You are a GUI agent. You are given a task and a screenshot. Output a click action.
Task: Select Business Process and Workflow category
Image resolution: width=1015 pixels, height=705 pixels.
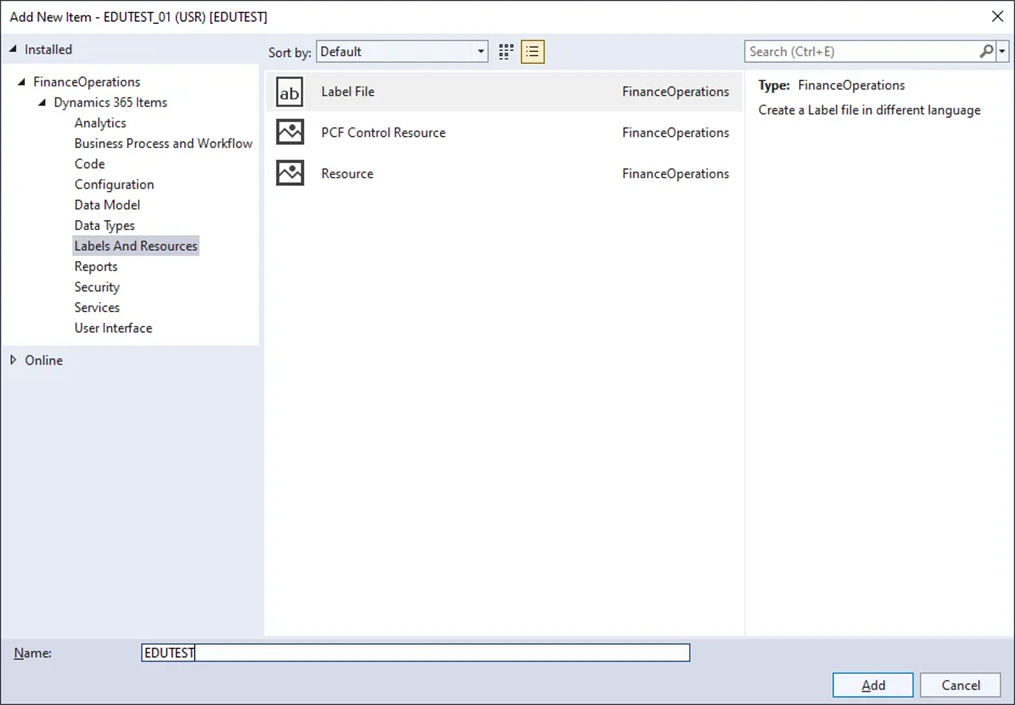point(163,144)
